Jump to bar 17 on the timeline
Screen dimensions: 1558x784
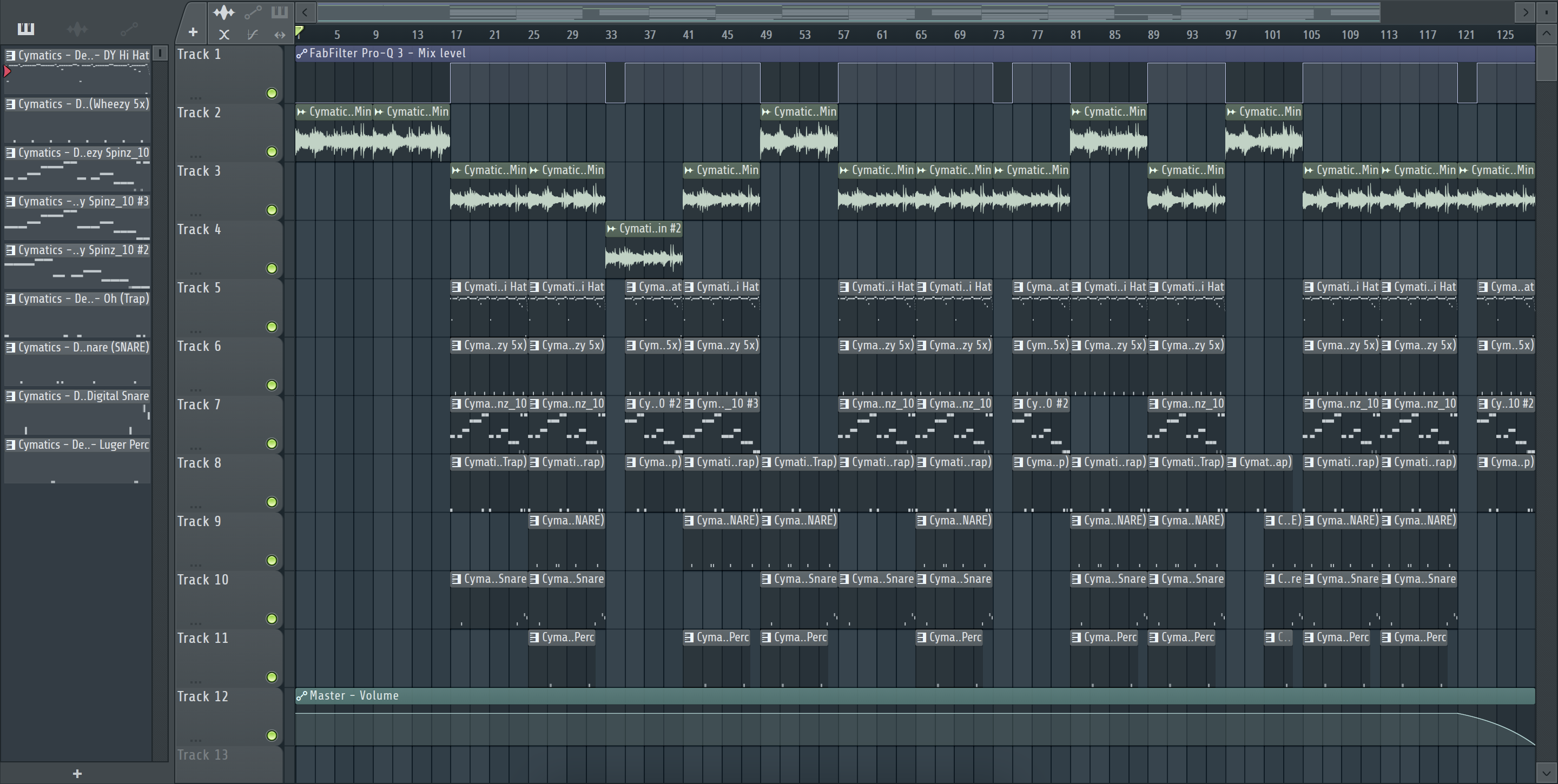click(456, 35)
